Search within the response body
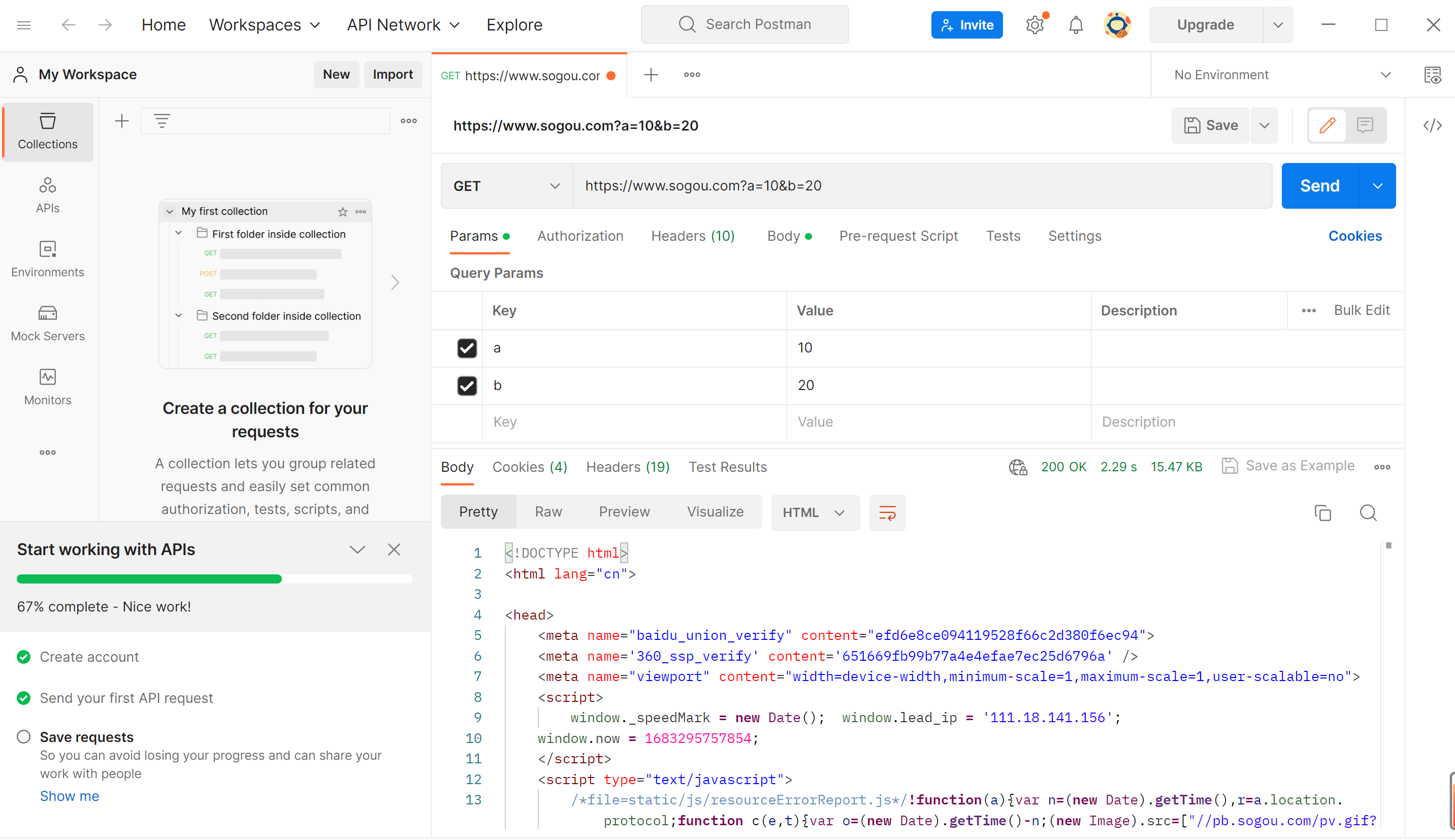Image resolution: width=1455 pixels, height=840 pixels. tap(1368, 512)
